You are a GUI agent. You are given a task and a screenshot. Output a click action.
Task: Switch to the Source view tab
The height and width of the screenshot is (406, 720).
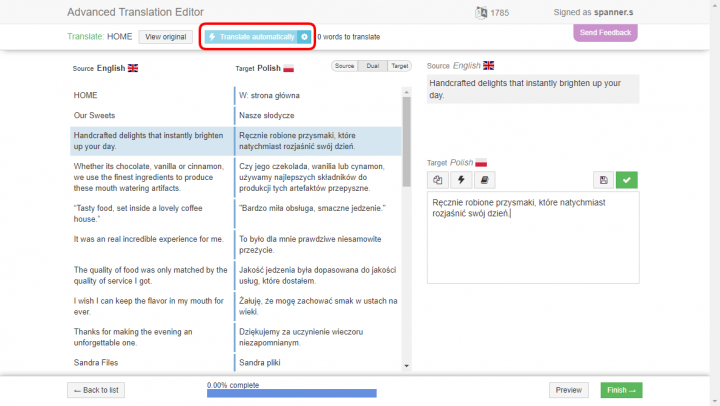pyautogui.click(x=344, y=66)
